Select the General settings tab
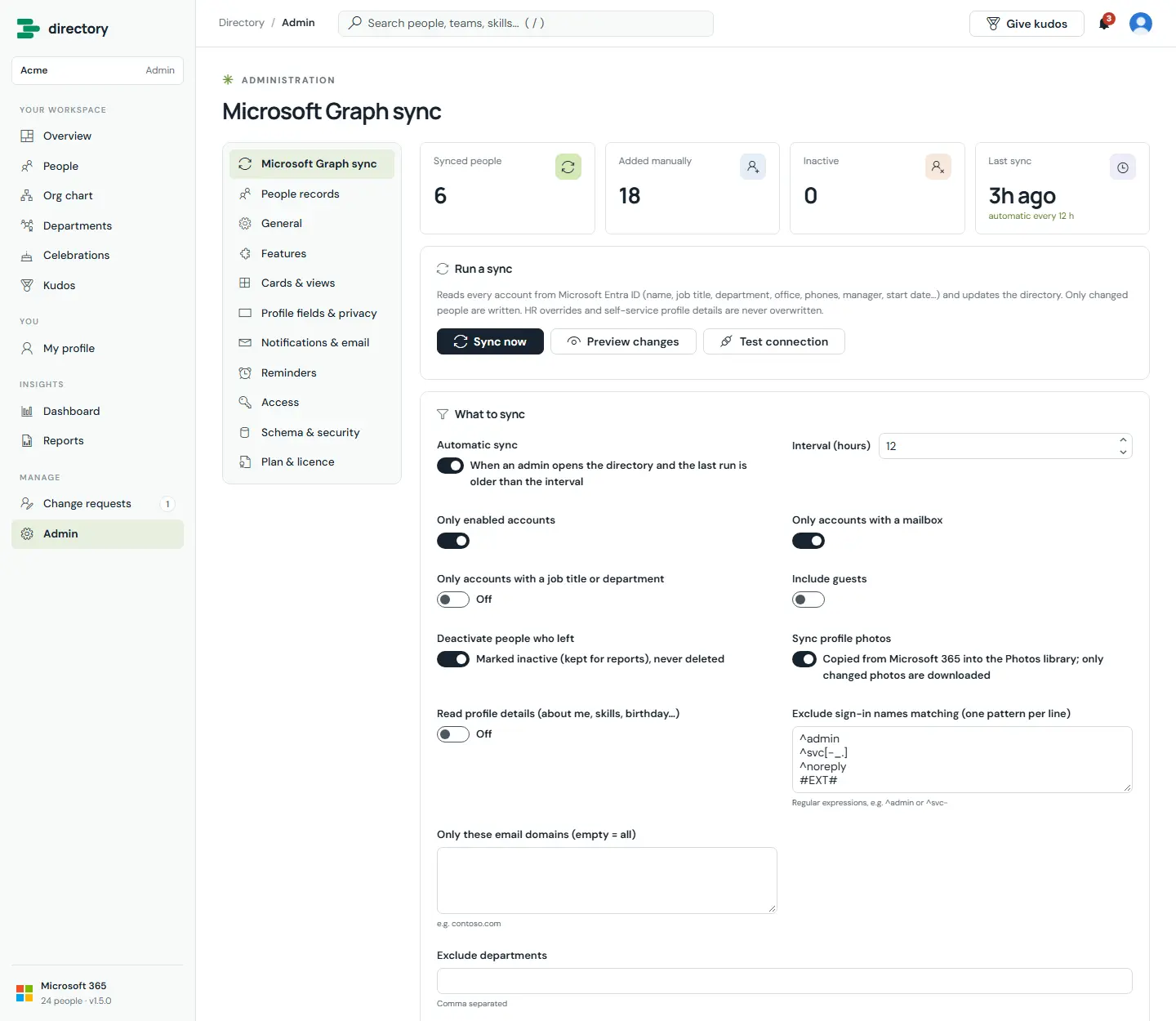 point(312,224)
